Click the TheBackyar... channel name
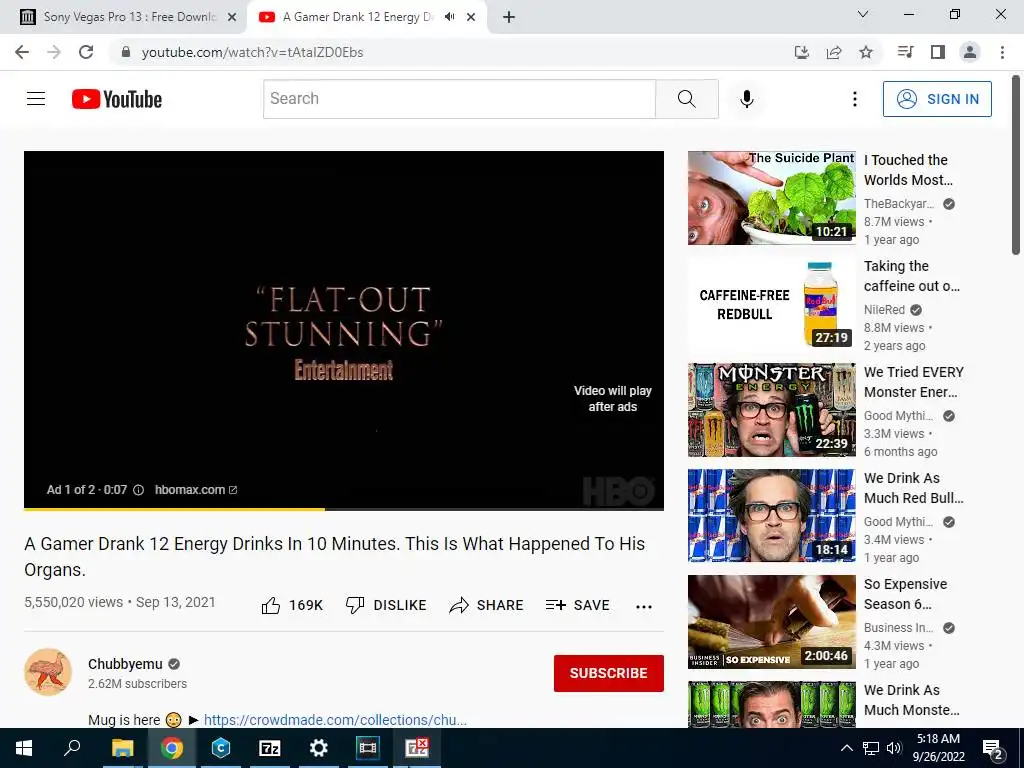This screenshot has height=768, width=1024. tap(899, 204)
